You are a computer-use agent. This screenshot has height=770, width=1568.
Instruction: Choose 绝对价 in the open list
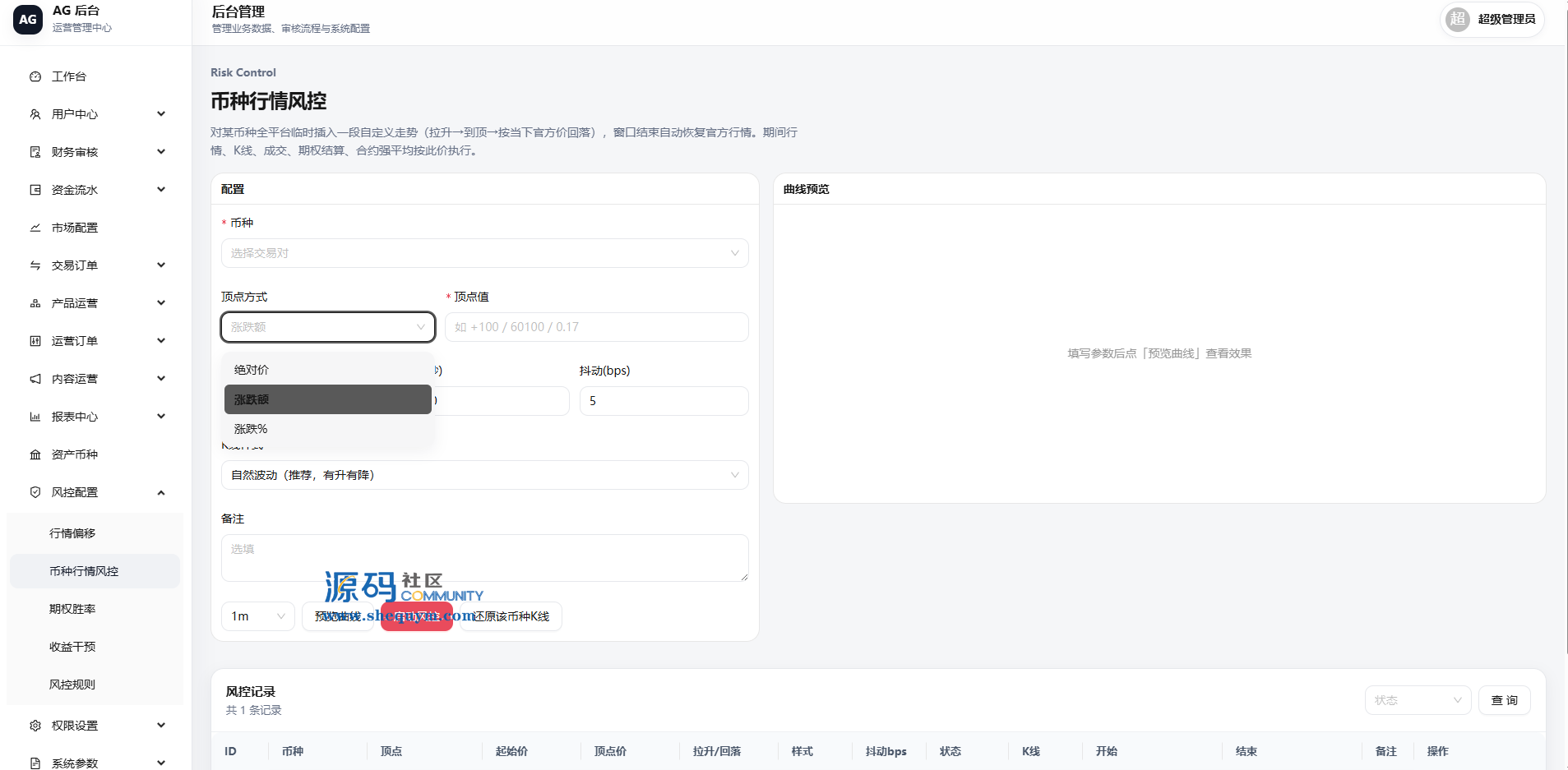(328, 370)
